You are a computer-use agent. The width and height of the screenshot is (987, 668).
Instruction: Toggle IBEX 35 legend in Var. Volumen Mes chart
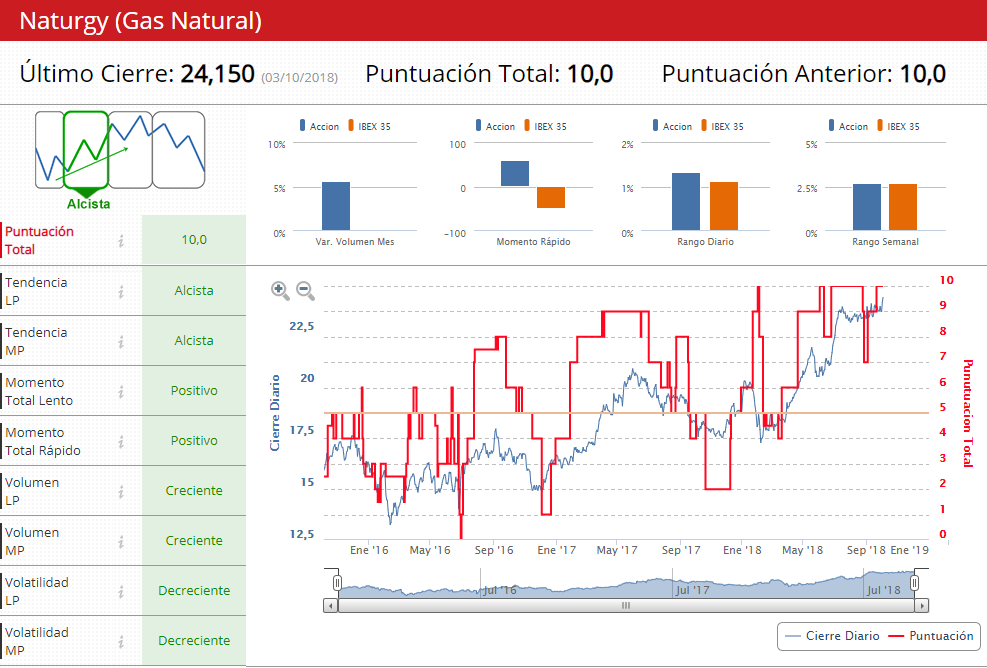pos(369,126)
